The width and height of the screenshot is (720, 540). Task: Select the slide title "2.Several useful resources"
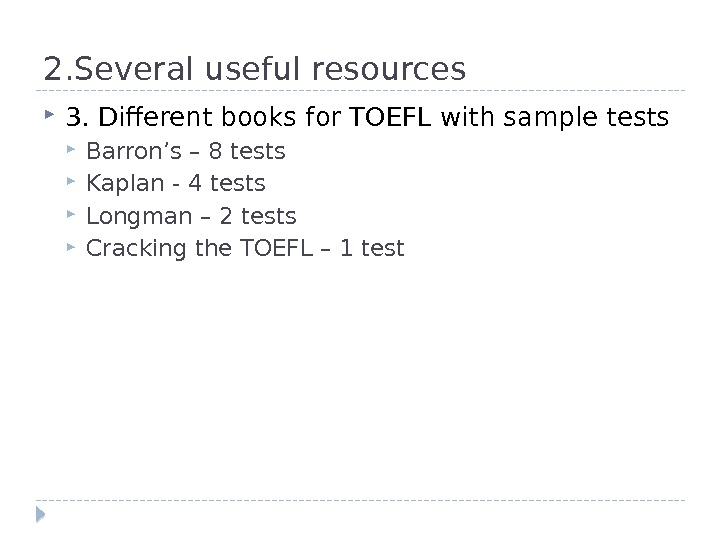point(255,69)
